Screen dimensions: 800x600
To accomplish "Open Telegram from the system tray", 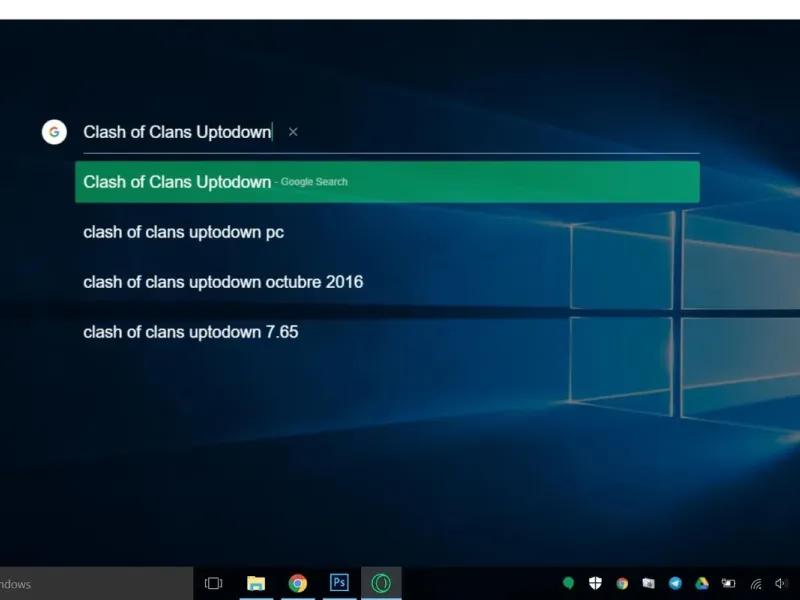I will point(676,583).
